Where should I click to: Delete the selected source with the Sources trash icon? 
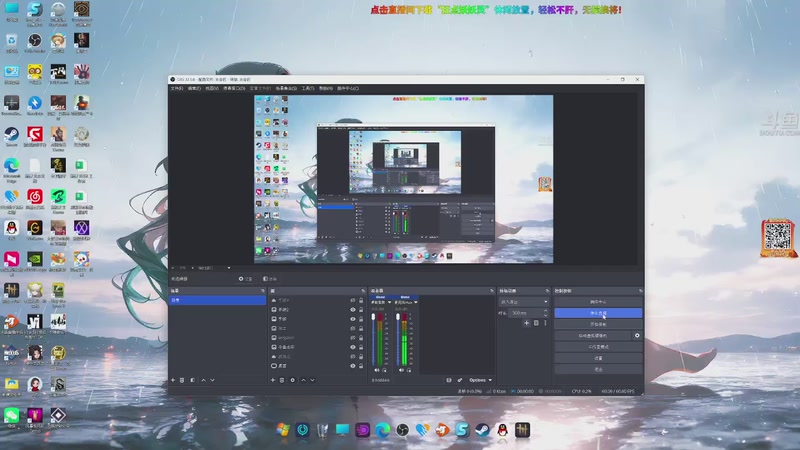282,380
